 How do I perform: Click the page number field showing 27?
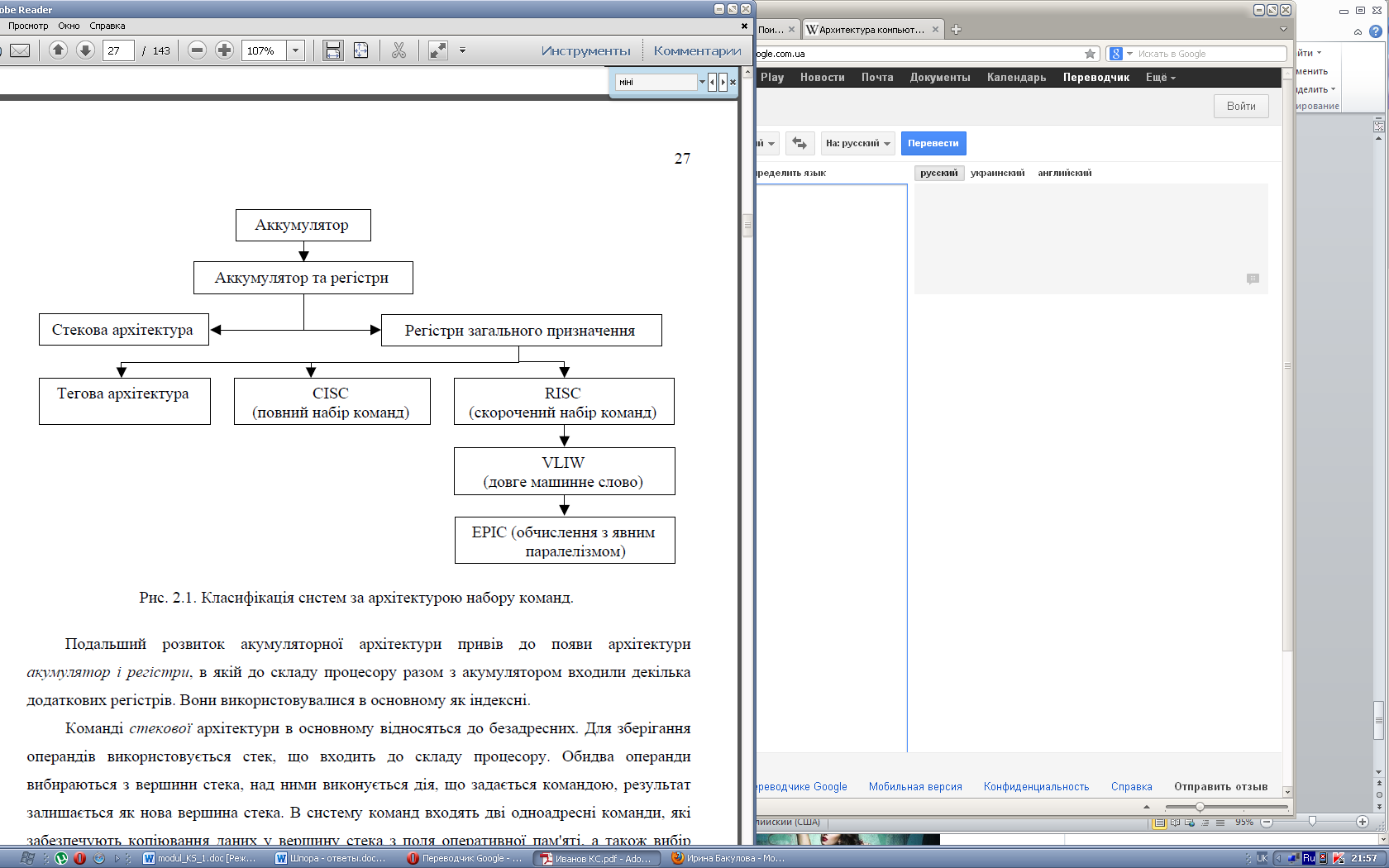tap(118, 50)
